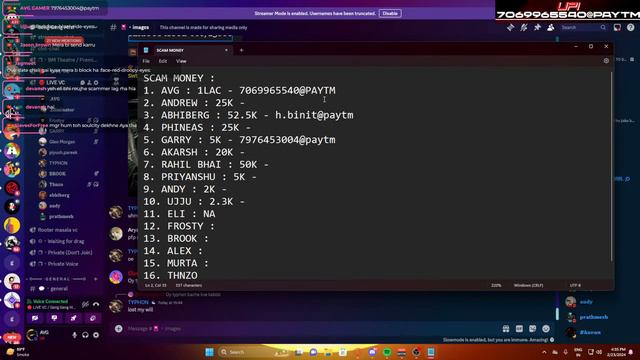Viewport: 640px width, 360px height.
Task: Start an activity via rocket icon
Action: (x=73, y=318)
